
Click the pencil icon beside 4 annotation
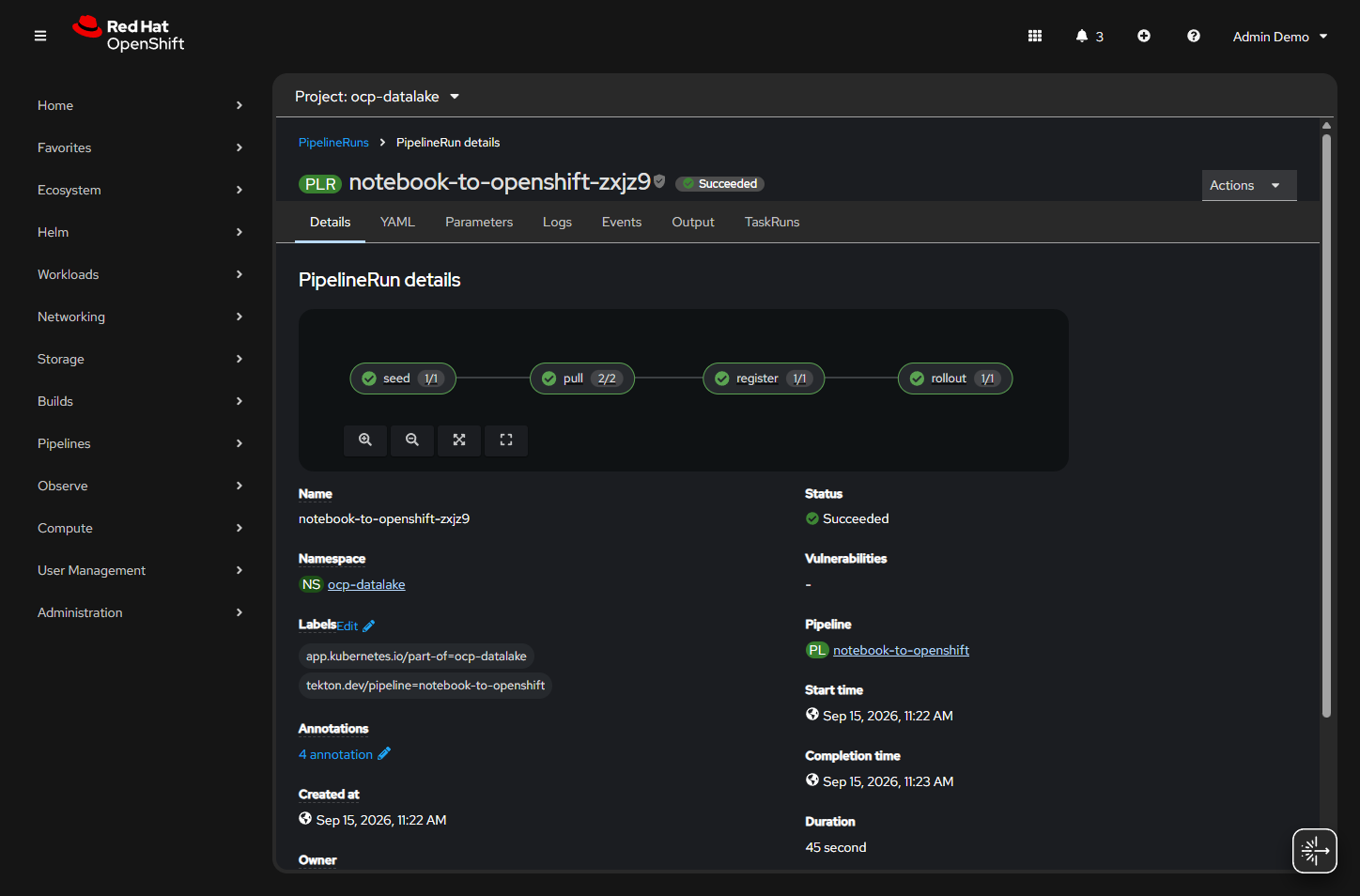384,753
